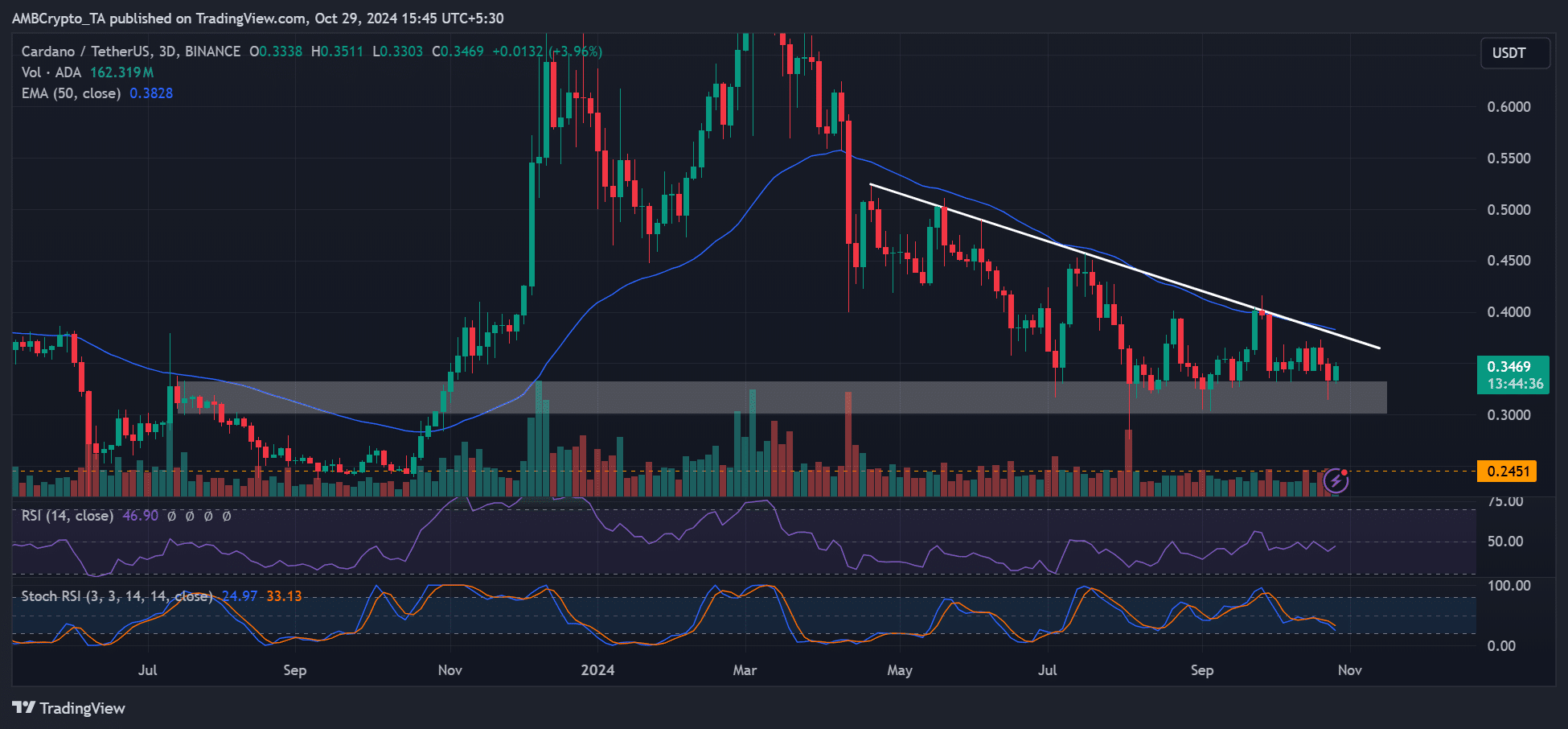The image size is (1568, 729).
Task: Click the orange Stoch RSI value 33.13
Action: pos(284,596)
